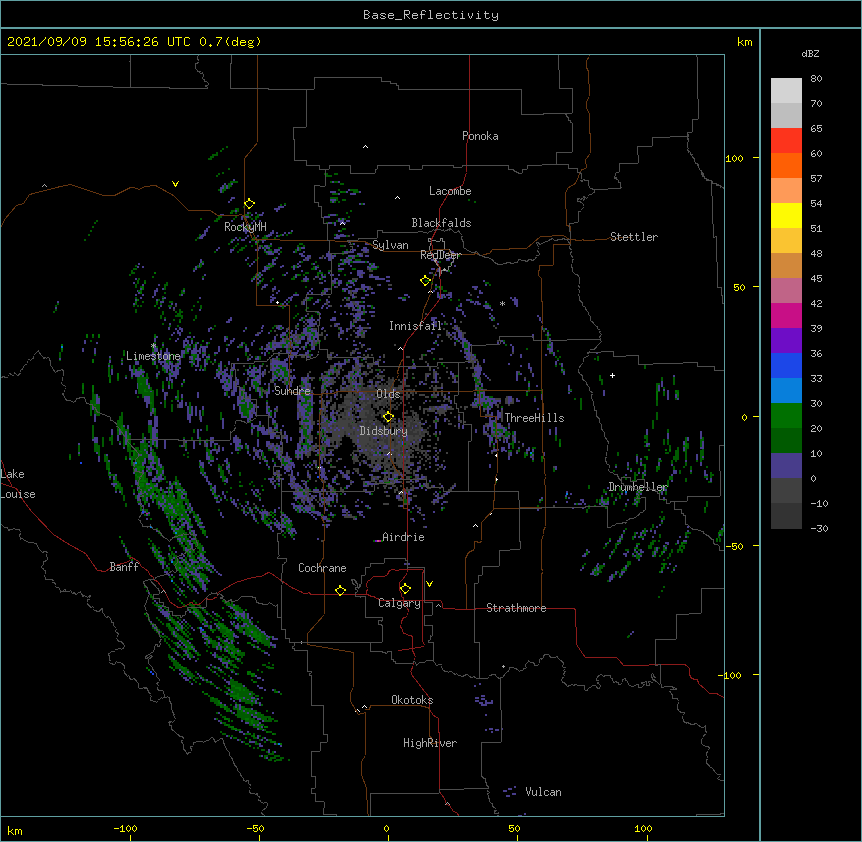The height and width of the screenshot is (842, 862).
Task: Click the ThreeHills town label
Action: click(x=534, y=418)
